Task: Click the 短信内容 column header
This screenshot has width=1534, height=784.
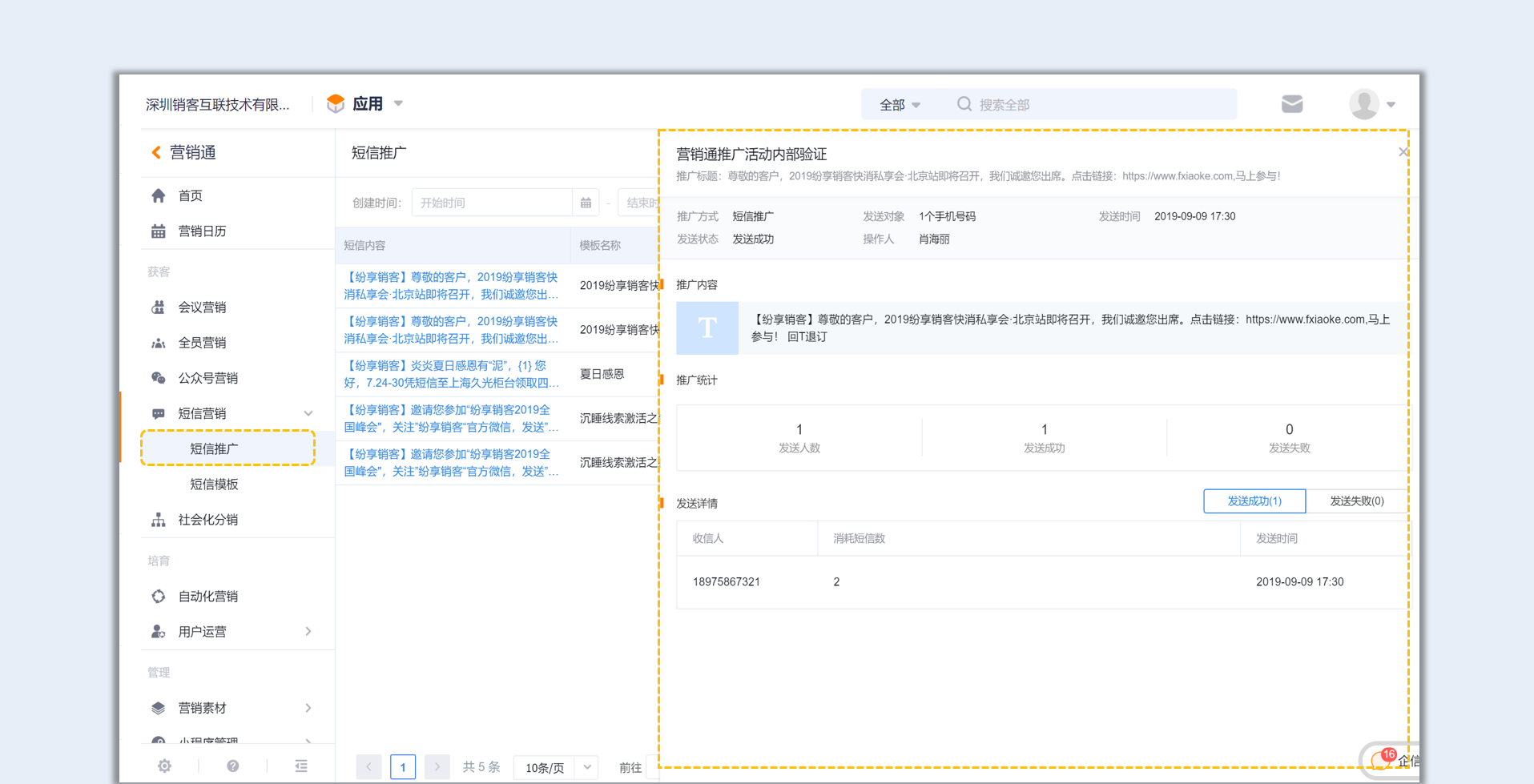Action: click(x=364, y=246)
